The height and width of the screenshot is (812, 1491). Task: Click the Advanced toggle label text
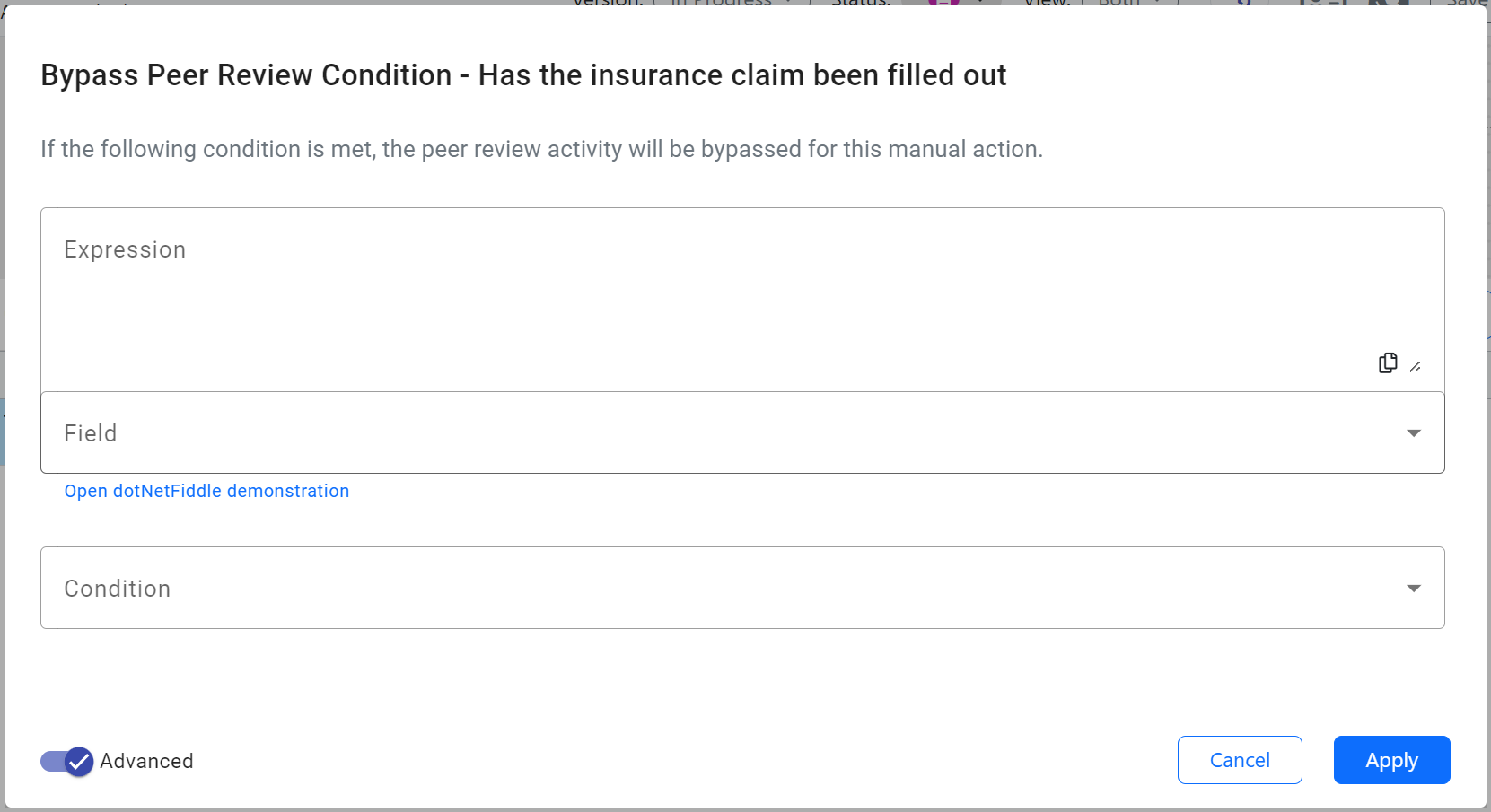point(146,761)
